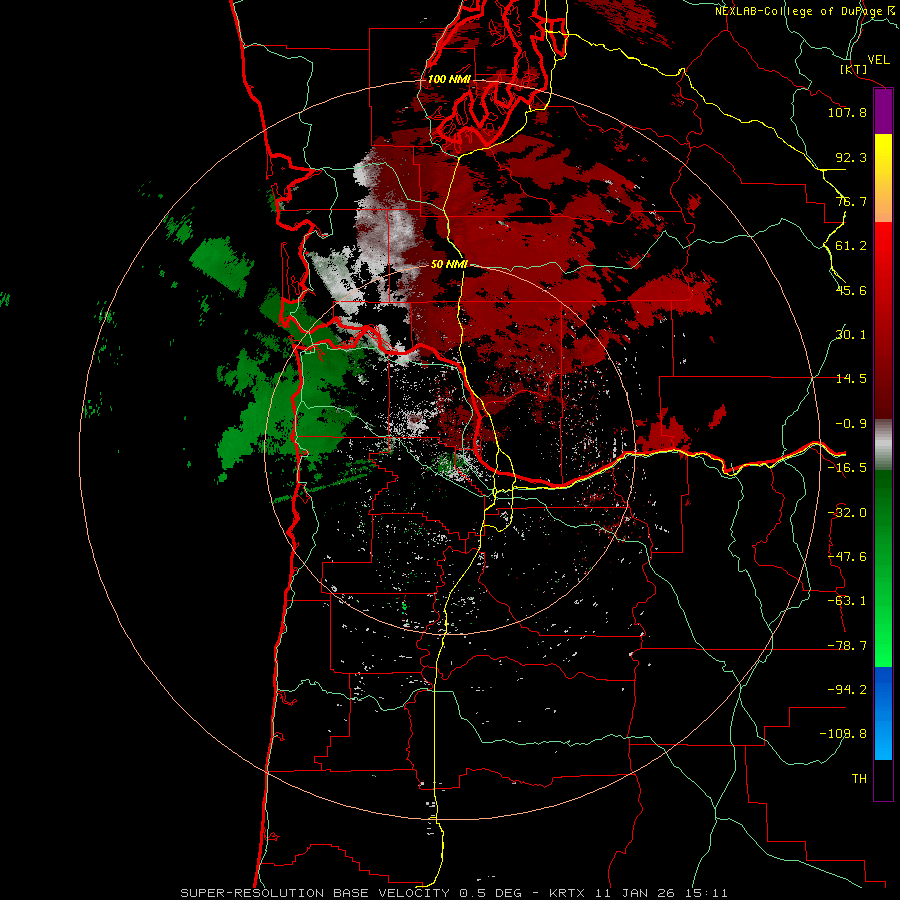Viewport: 900px width, 900px height.
Task: Click the [KT] units label
Action: 854,69
